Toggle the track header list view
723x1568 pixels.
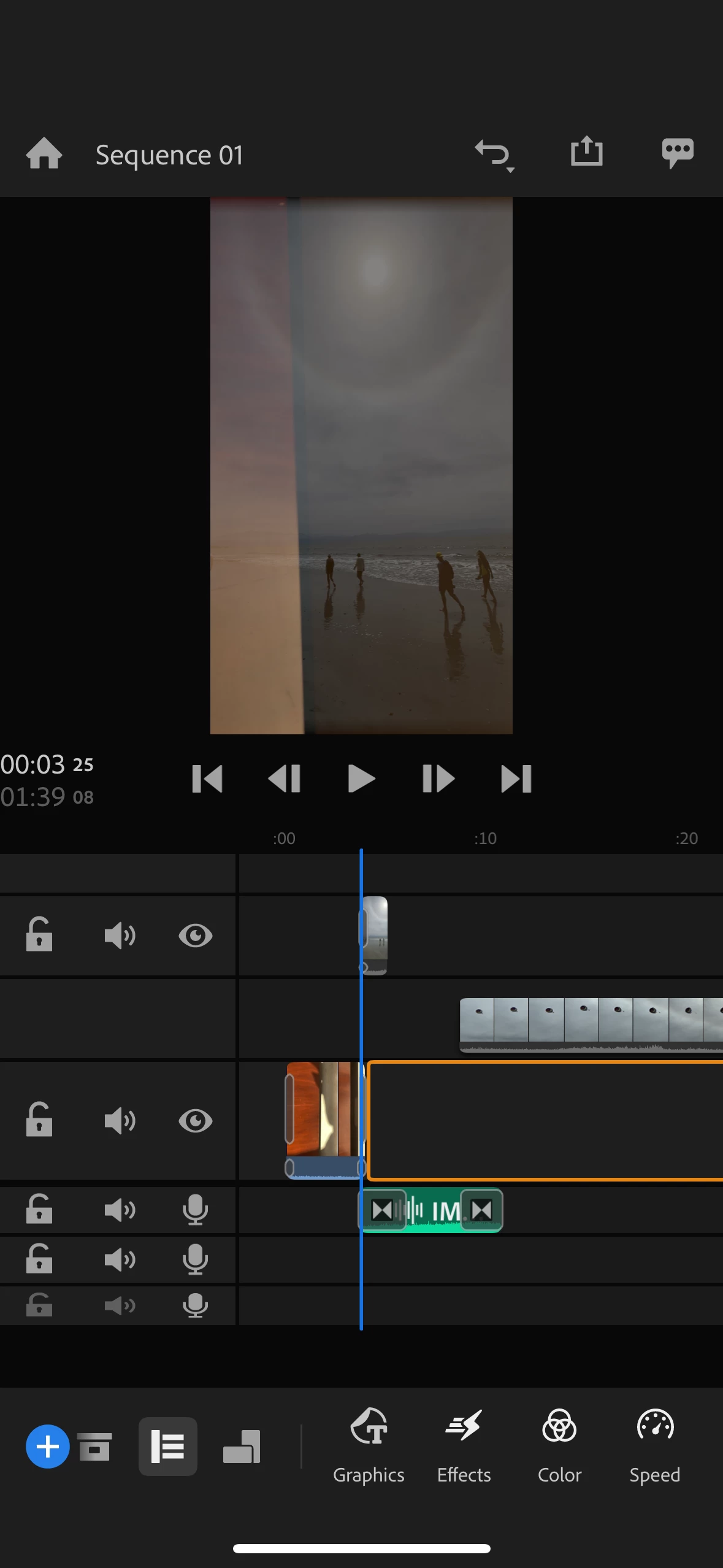pos(168,1447)
